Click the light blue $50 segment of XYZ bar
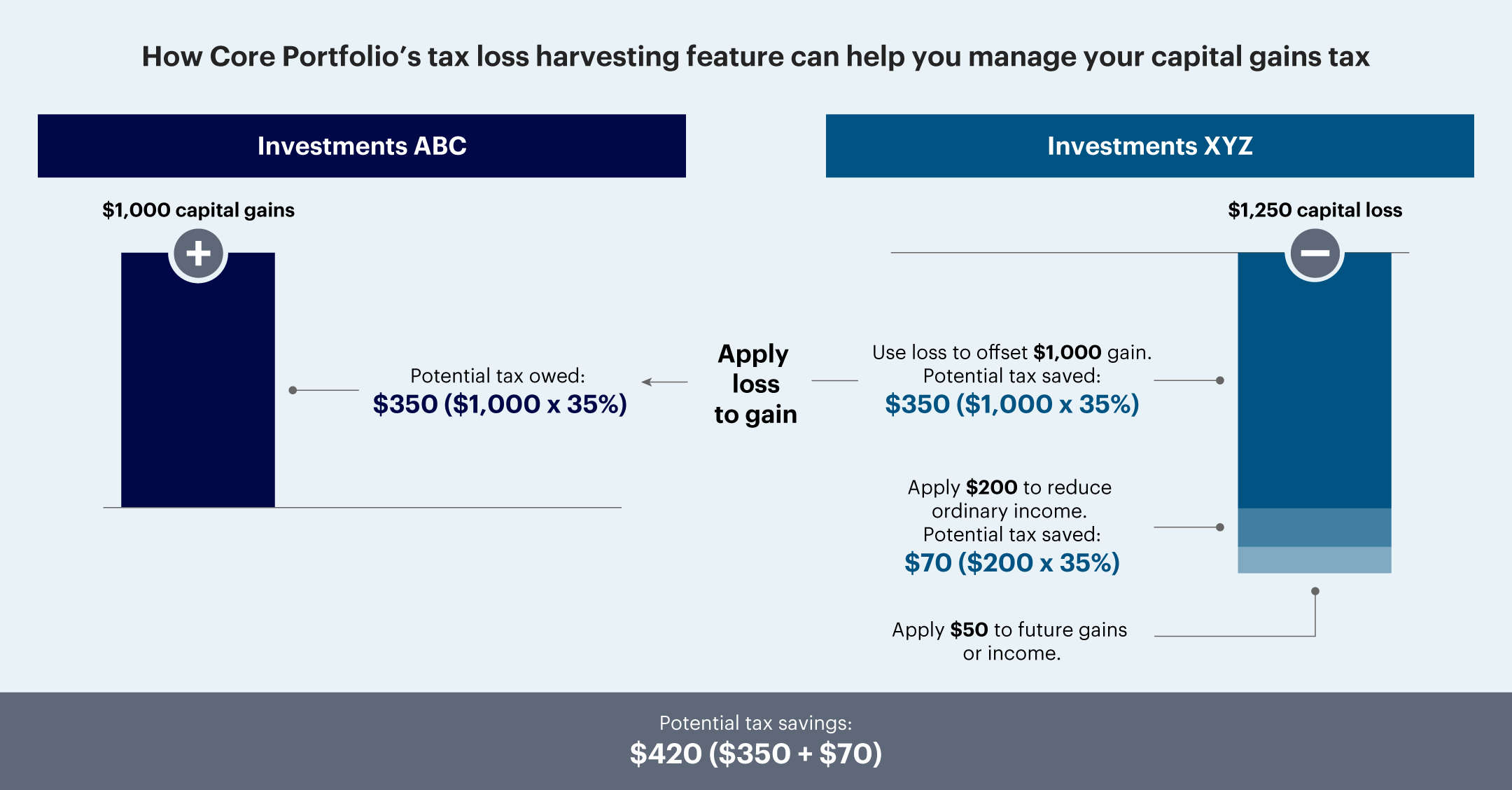The height and width of the screenshot is (790, 1512). coord(1315,560)
